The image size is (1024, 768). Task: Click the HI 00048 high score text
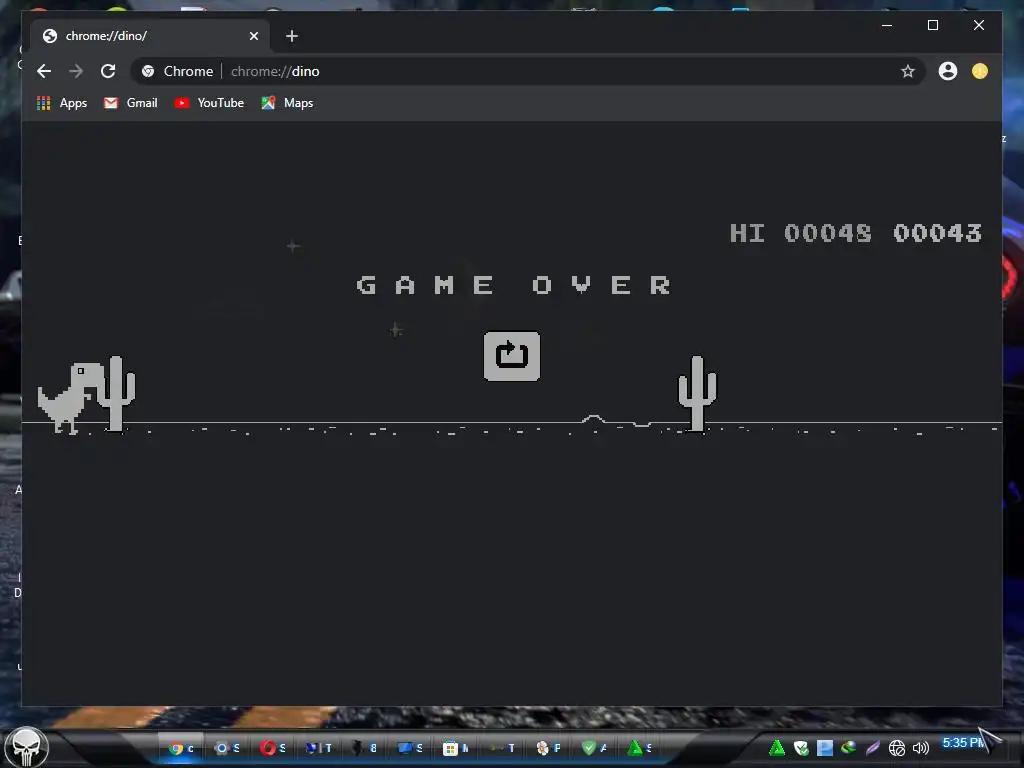[801, 233]
